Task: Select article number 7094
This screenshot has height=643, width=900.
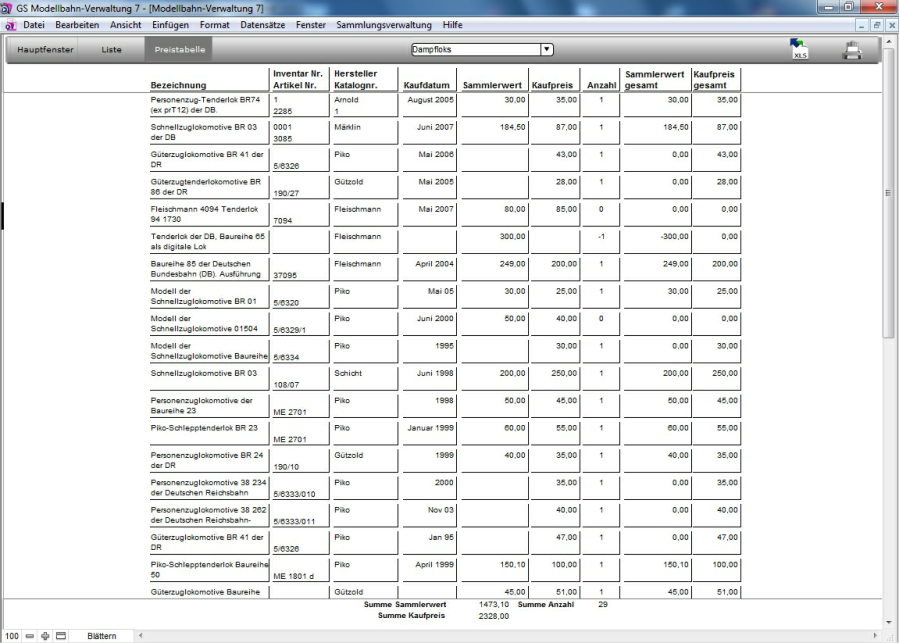Action: [282, 220]
